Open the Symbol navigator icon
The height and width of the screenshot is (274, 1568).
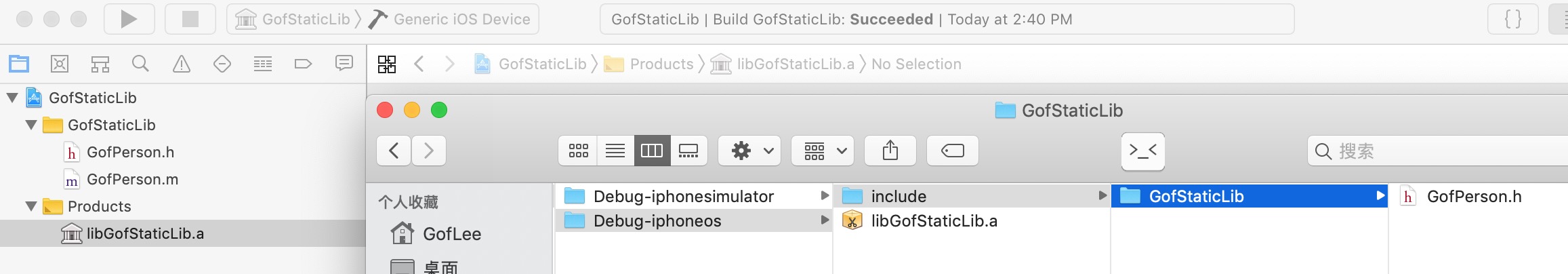tap(100, 64)
